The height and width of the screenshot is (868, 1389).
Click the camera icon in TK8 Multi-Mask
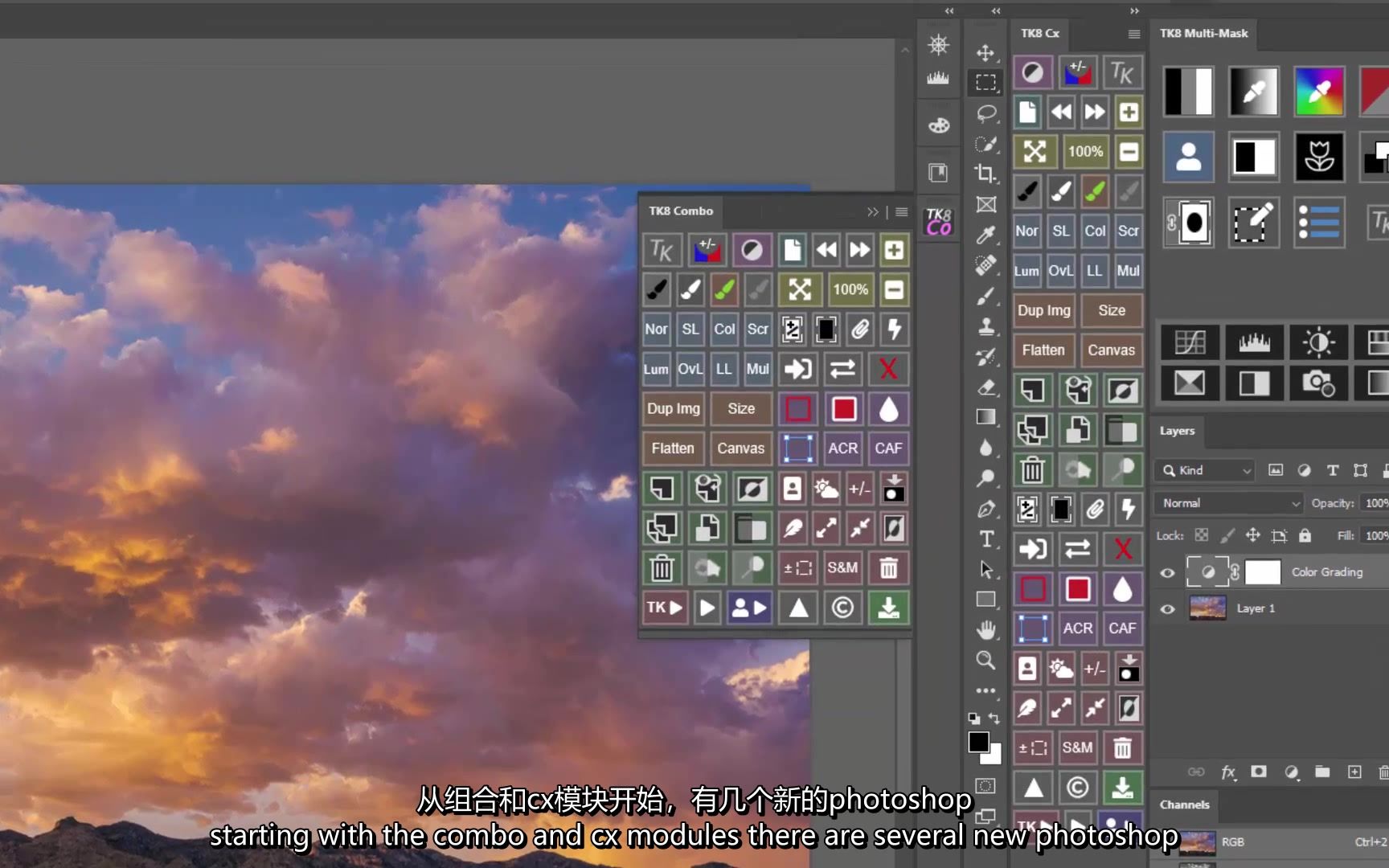[1319, 383]
